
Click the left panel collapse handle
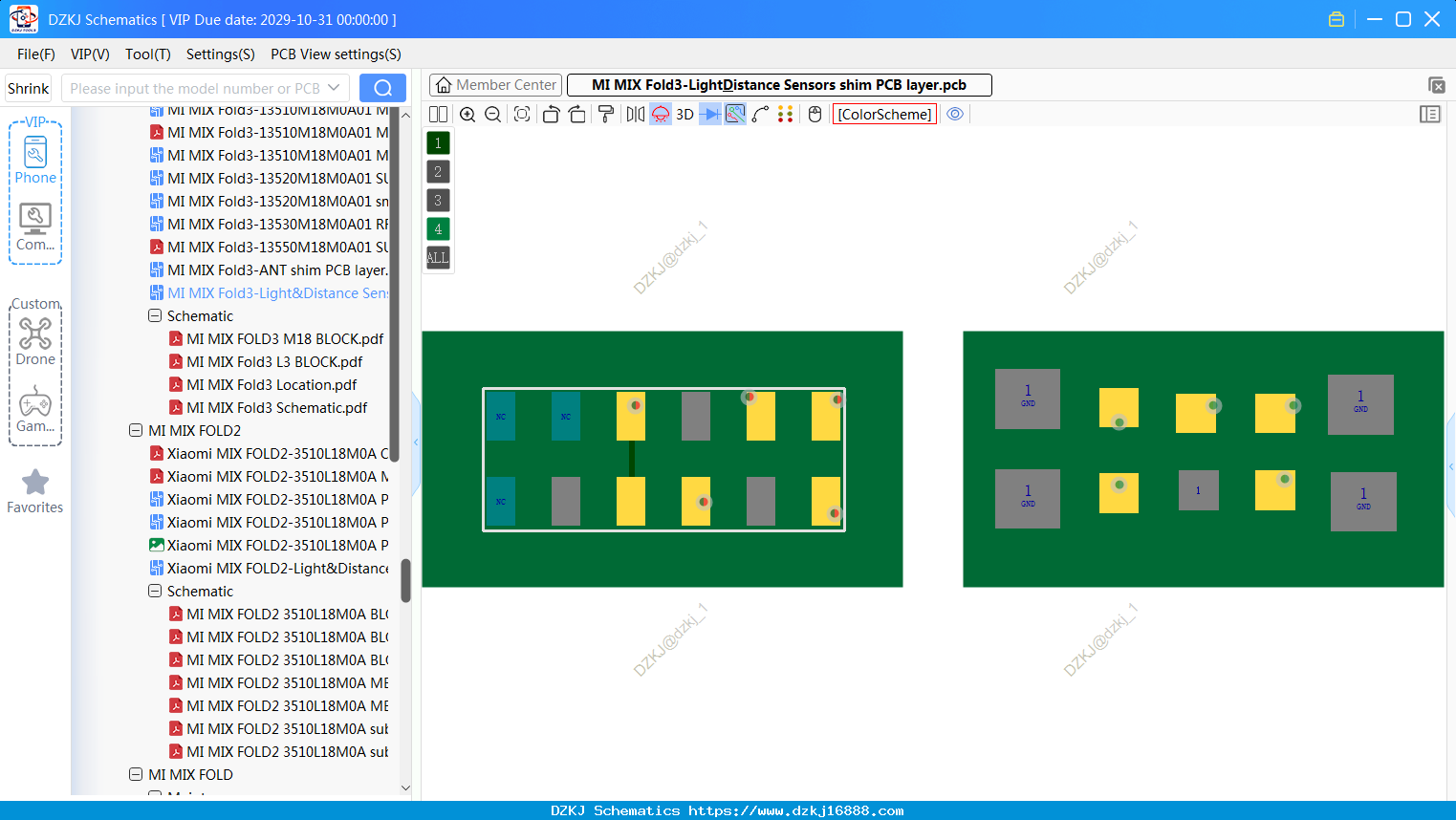coord(416,442)
